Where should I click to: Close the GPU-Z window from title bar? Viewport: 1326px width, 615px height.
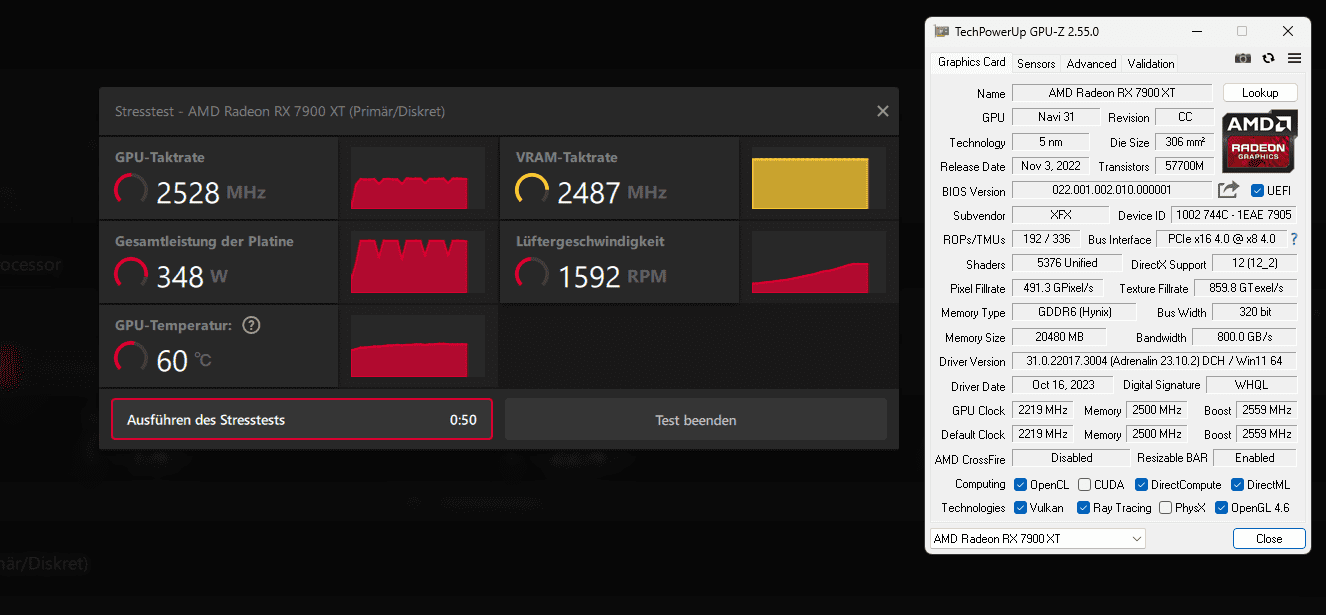point(1288,32)
